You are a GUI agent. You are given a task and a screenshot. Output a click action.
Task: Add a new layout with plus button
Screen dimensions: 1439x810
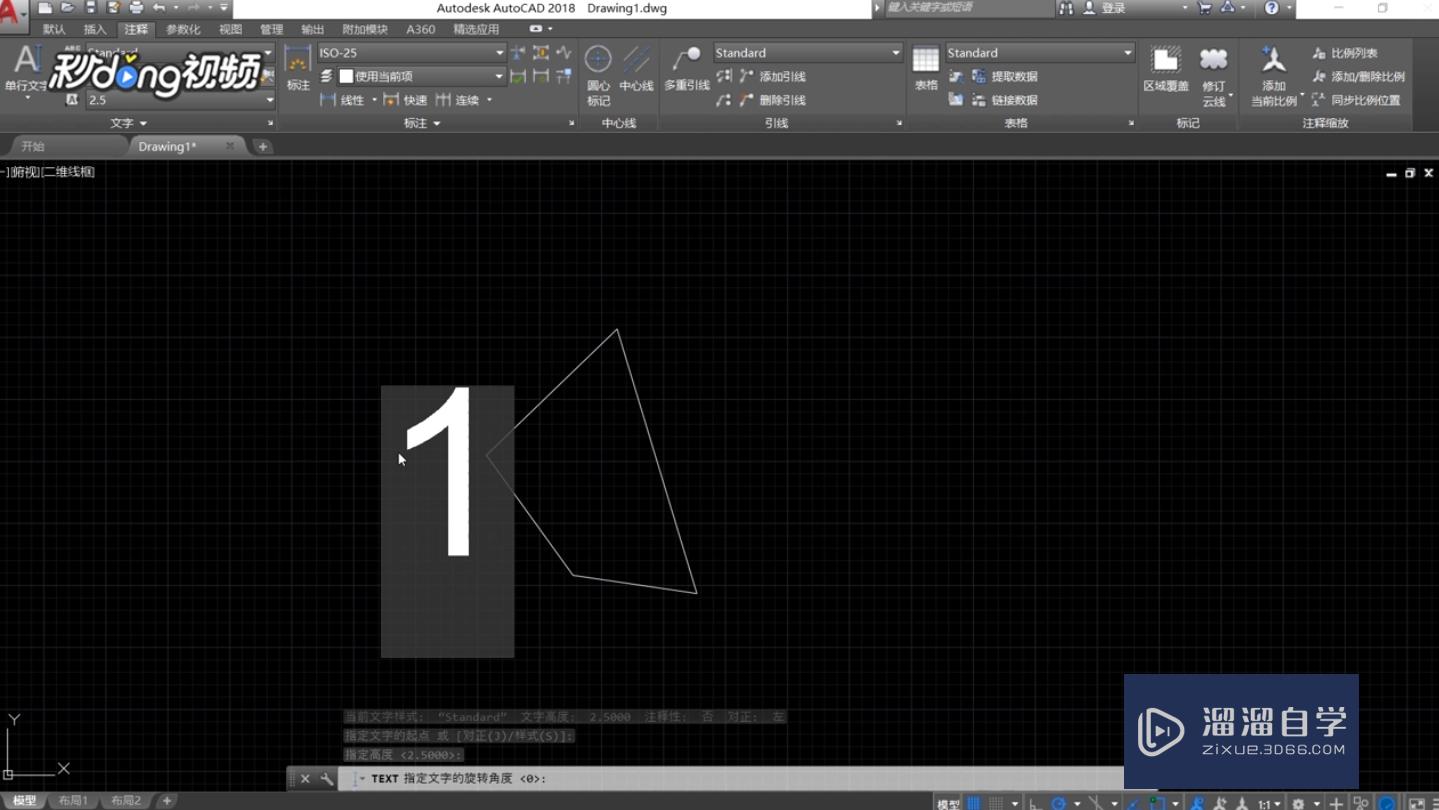coord(167,801)
